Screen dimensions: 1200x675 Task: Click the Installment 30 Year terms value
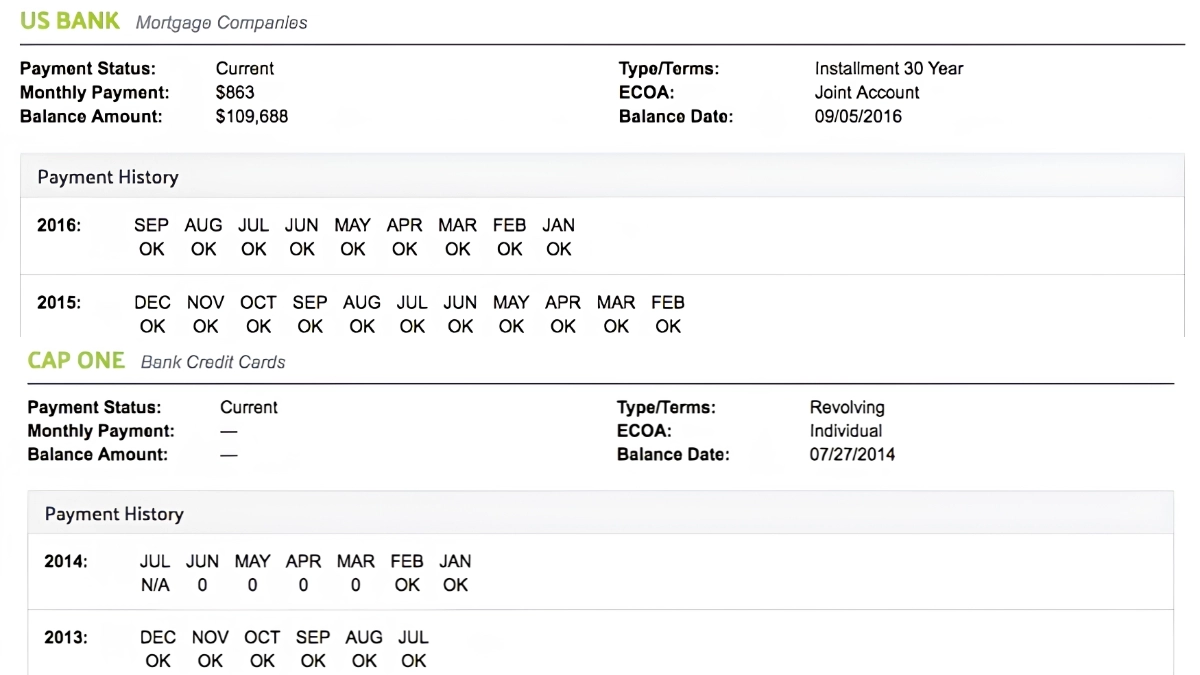click(889, 68)
